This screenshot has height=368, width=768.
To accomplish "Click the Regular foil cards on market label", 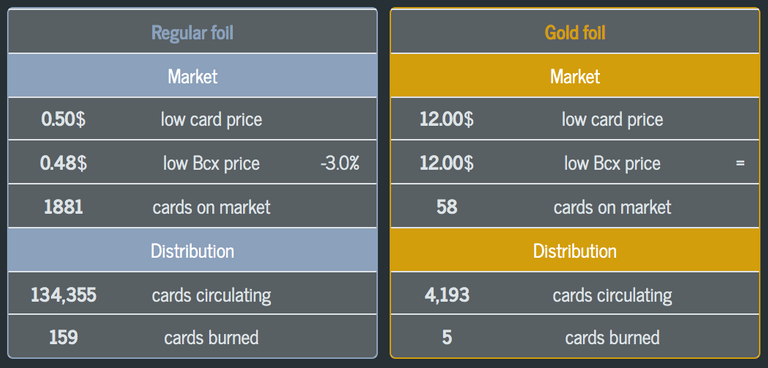I will (211, 207).
